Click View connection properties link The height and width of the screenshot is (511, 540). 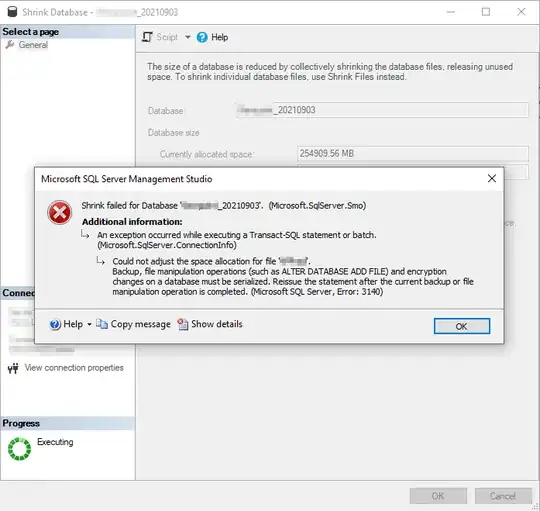click(74, 368)
